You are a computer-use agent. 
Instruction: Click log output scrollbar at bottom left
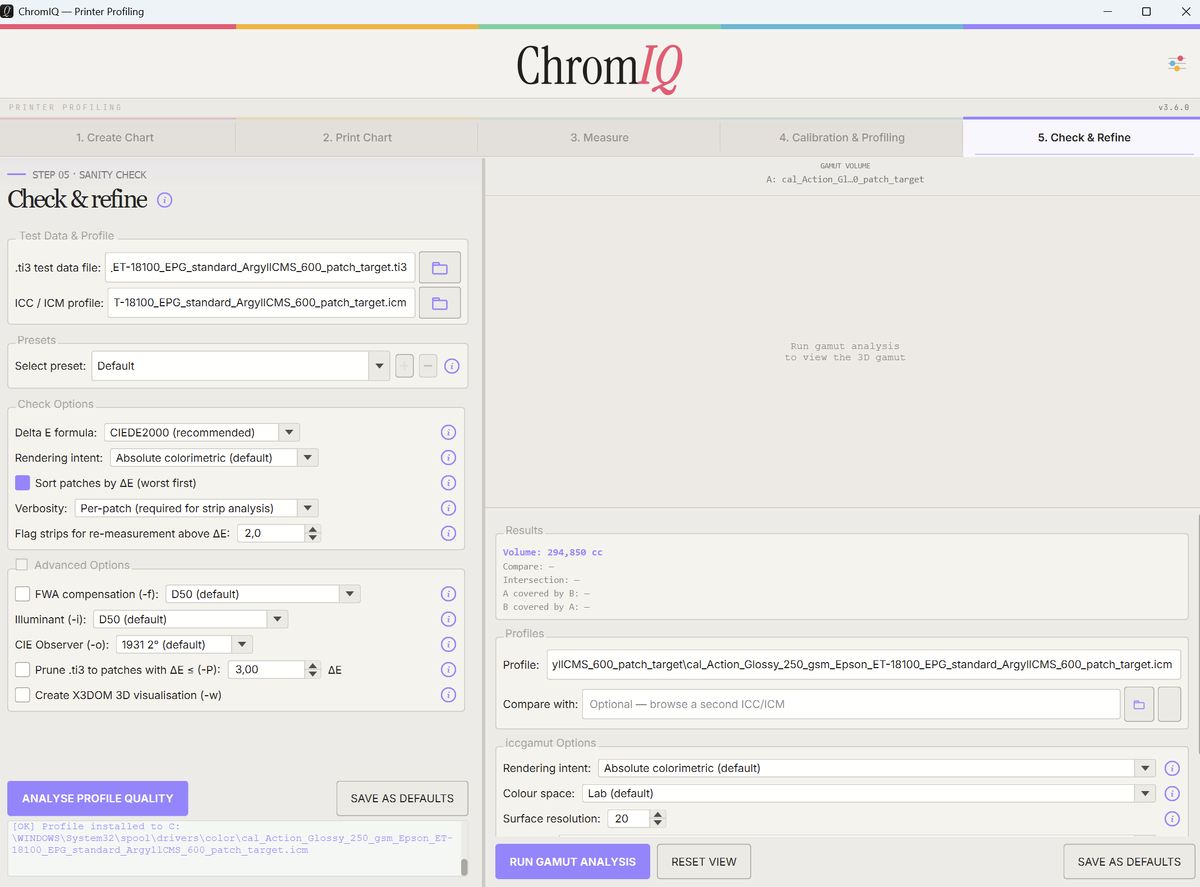(464, 866)
